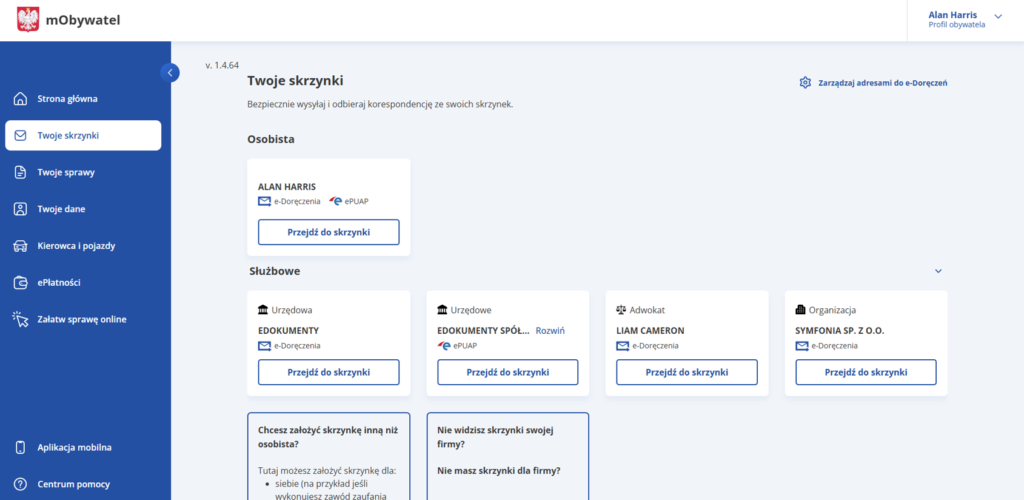
Task: Expand the truncated name with the Rozwiń link
Action: 550,331
